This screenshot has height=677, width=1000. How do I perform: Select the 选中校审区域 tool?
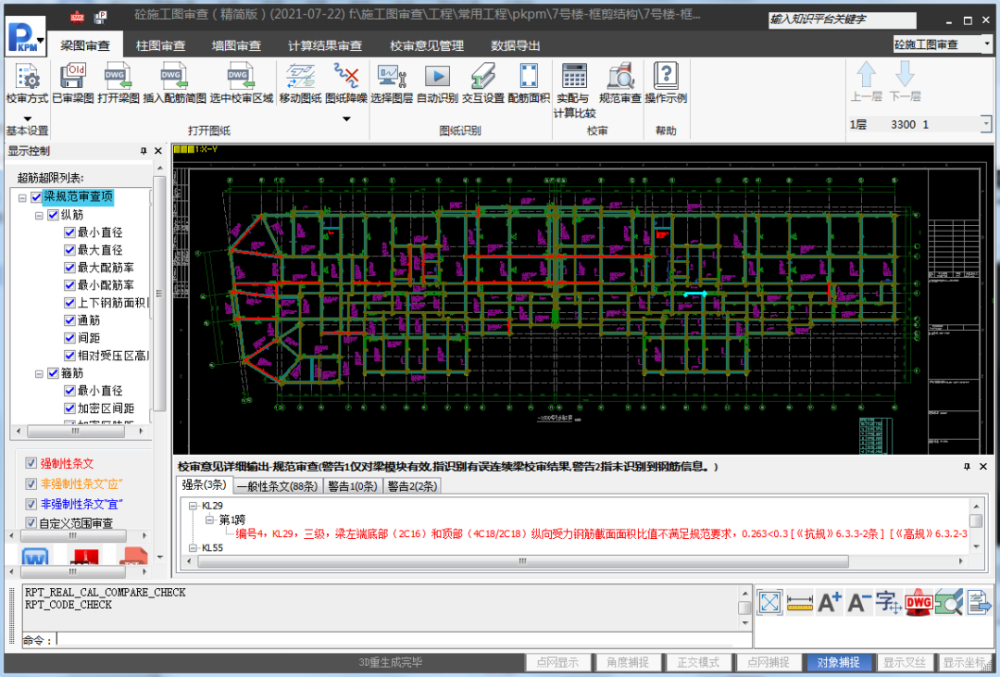point(241,83)
